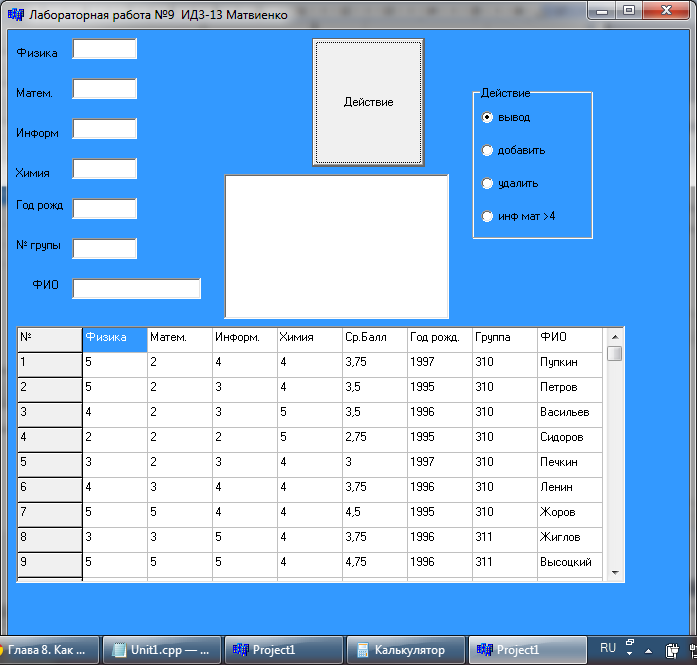Click Пупкин's birth year 1997 cell
This screenshot has width=697, height=665.
439,365
